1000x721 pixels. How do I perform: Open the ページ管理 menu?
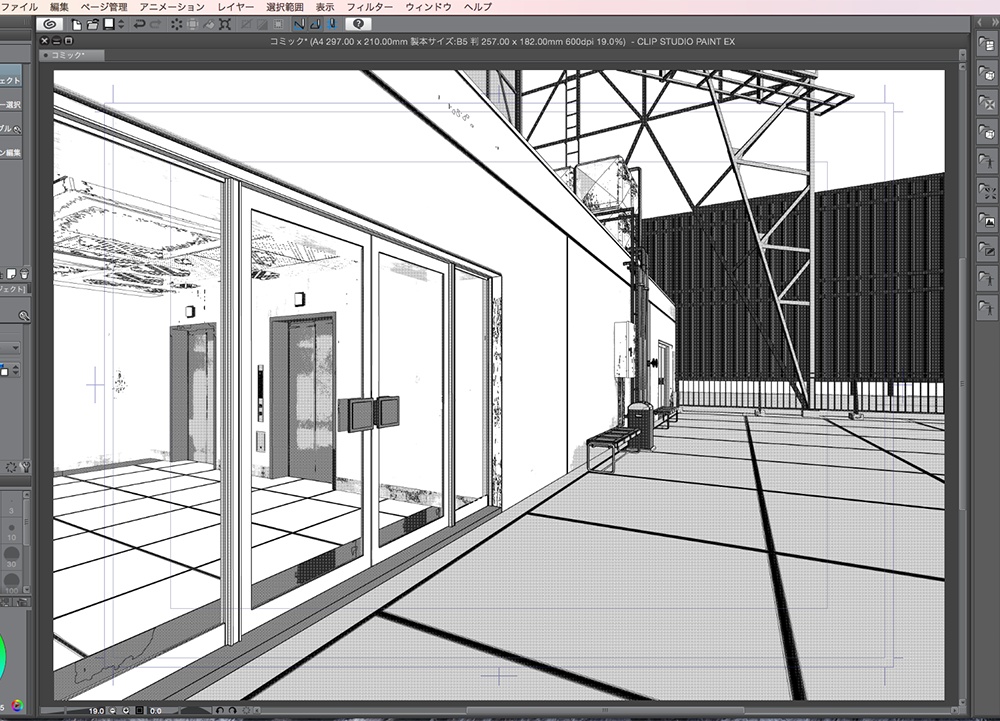pos(104,7)
